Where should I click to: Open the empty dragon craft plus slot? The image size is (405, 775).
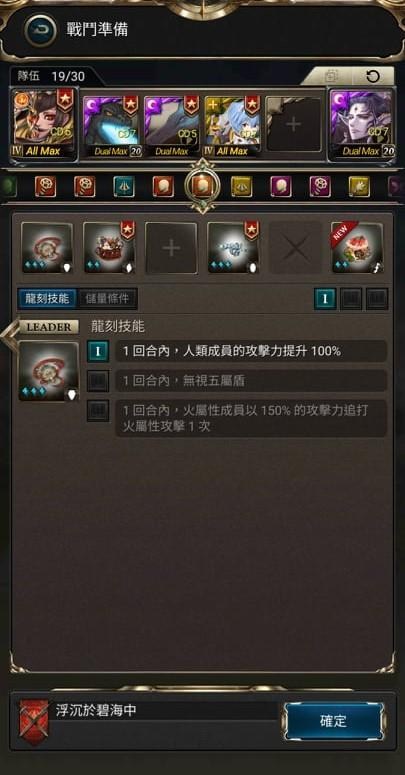point(171,248)
